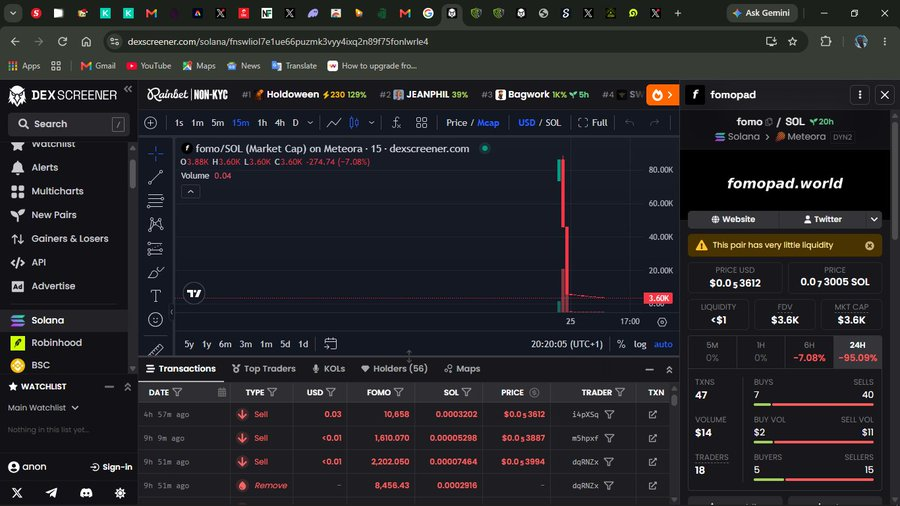Dismiss the low liquidity warning
Viewport: 900px width, 506px height.
pyautogui.click(x=870, y=246)
